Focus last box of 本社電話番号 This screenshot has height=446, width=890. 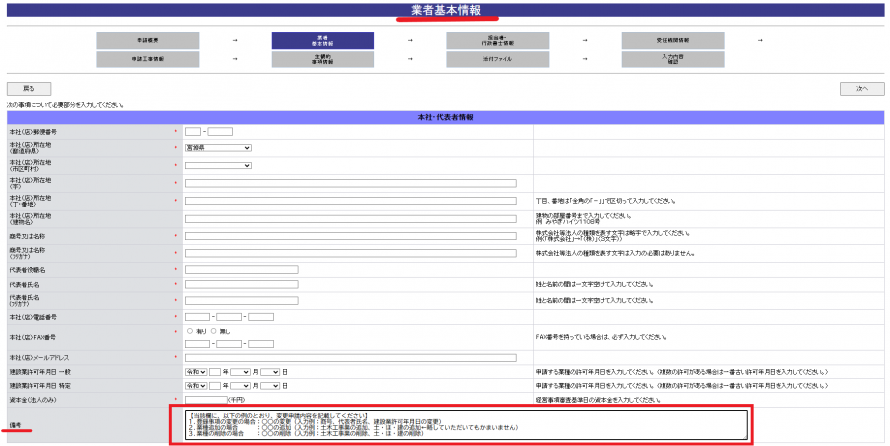pos(261,317)
